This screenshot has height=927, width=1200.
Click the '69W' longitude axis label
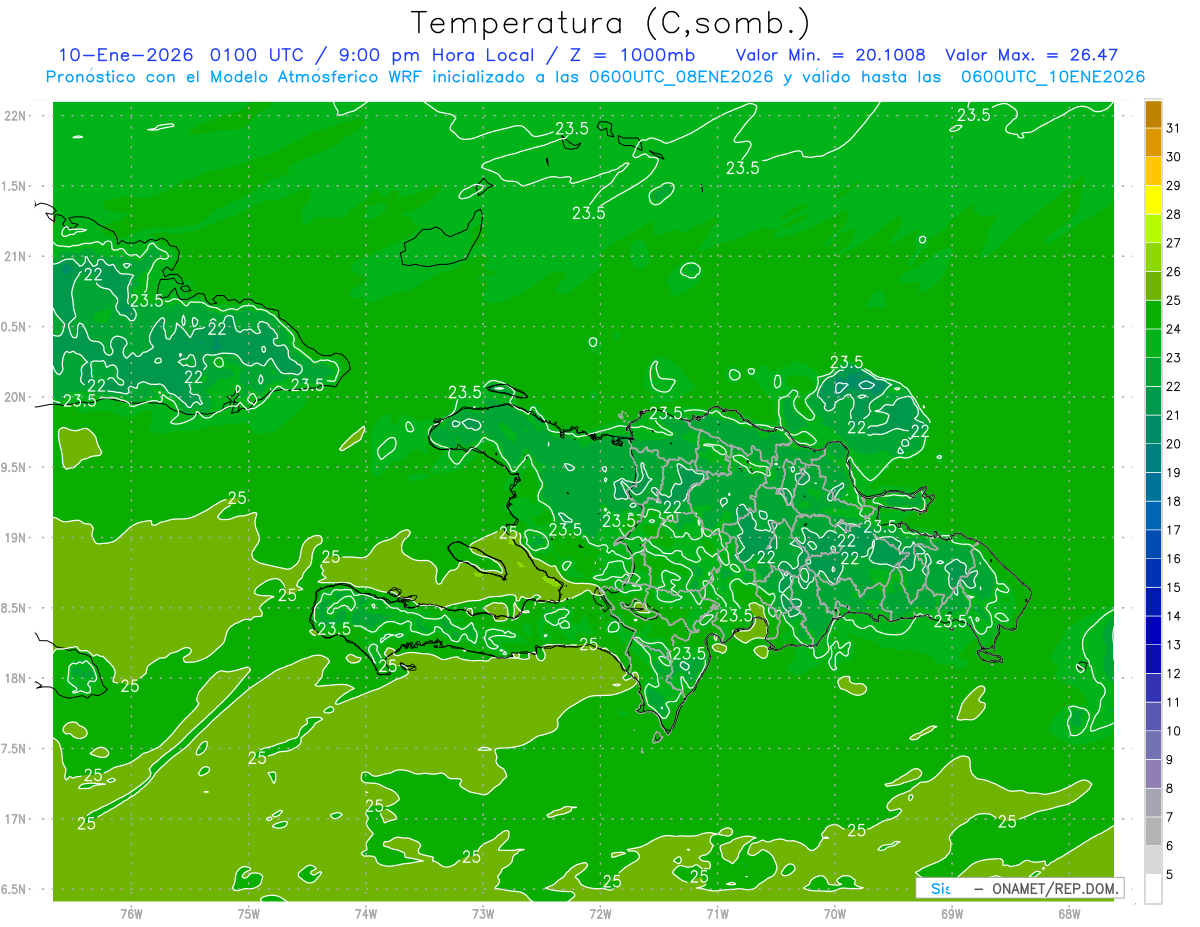(951, 914)
